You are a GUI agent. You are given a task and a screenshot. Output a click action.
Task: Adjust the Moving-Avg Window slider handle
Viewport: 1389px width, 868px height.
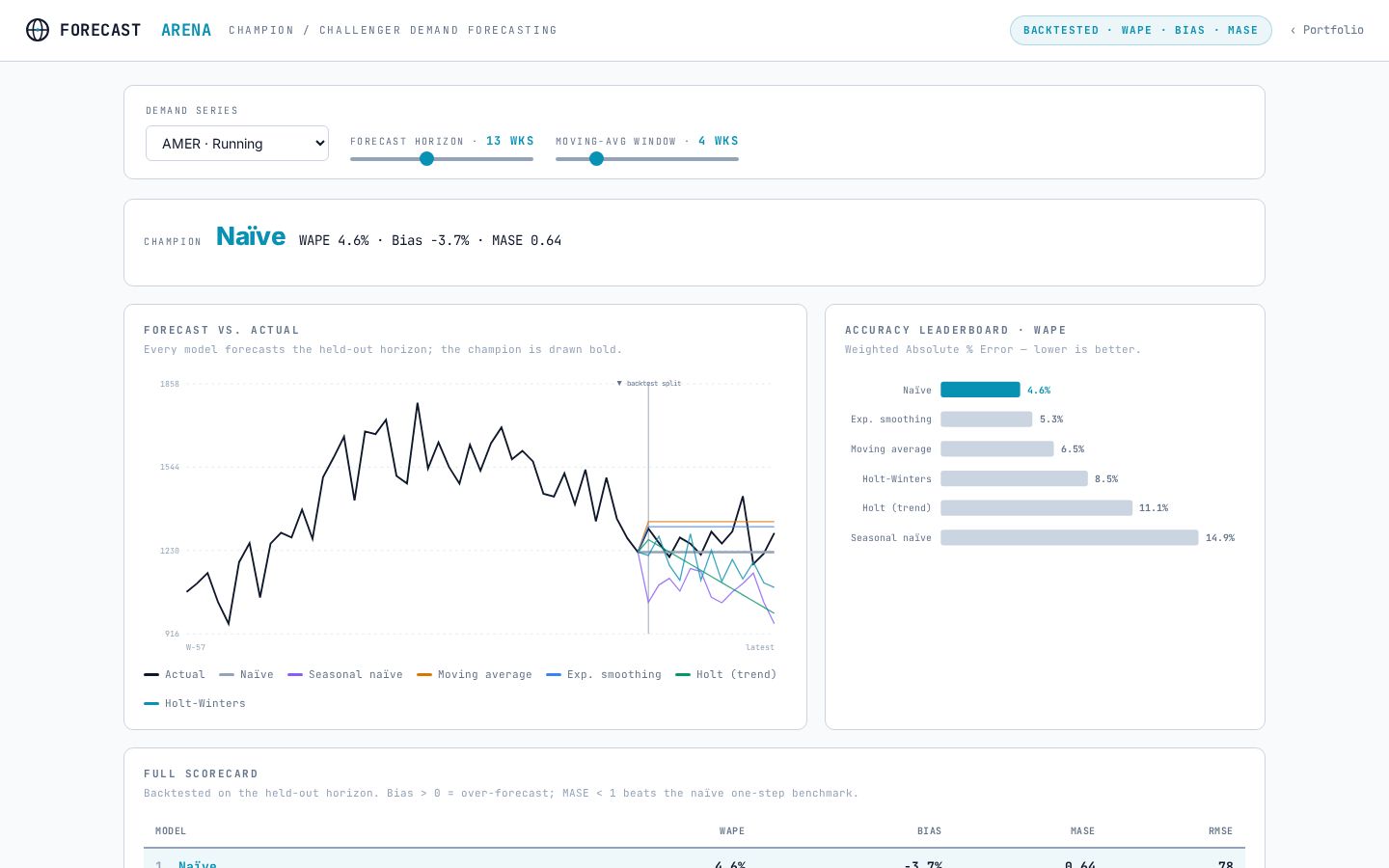(596, 159)
